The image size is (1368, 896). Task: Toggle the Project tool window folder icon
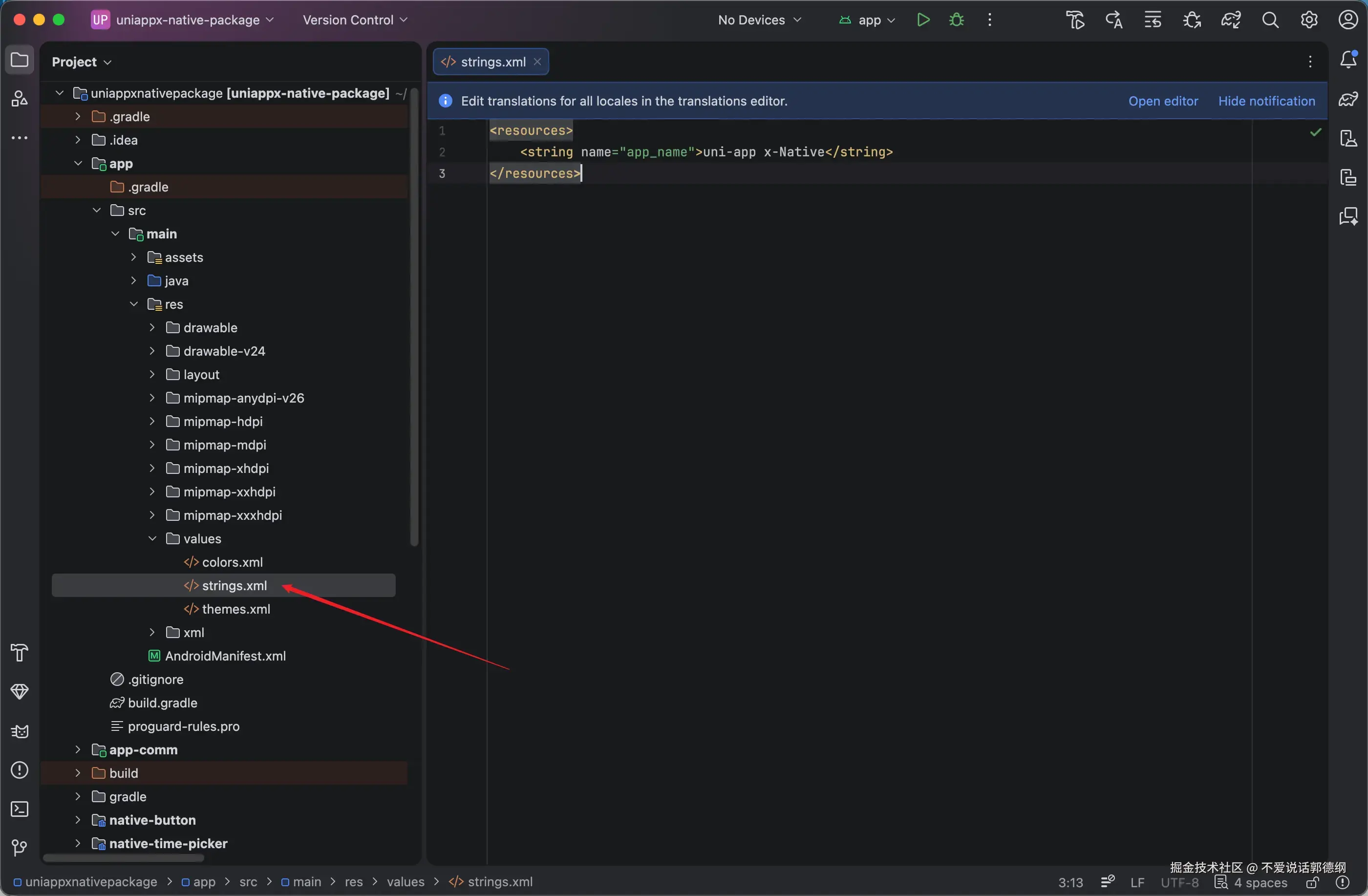(x=20, y=60)
